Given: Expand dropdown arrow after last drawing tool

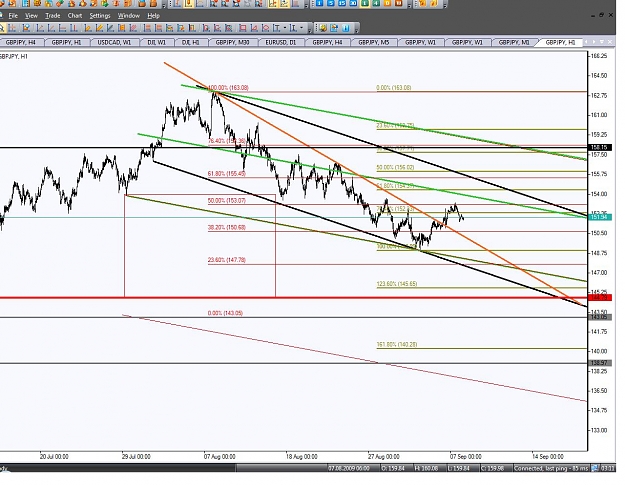Looking at the screenshot, I should tap(301, 28).
